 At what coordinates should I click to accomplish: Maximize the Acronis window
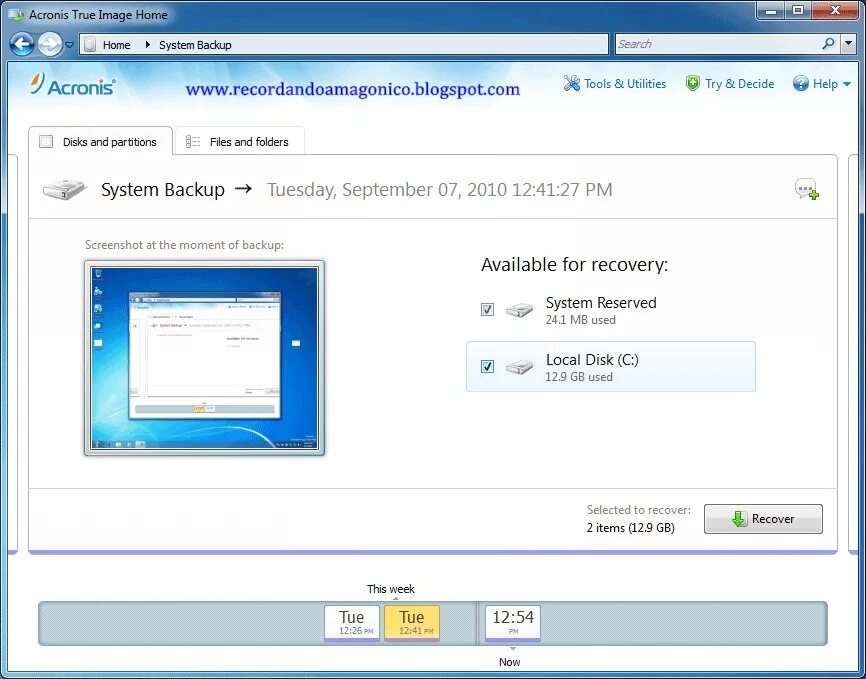798,10
